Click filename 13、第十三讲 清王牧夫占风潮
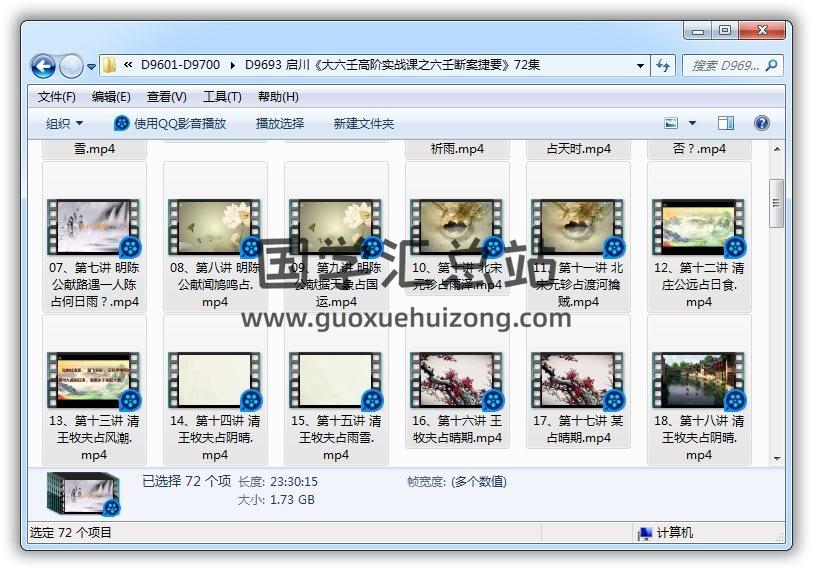Screen dimensions: 813x571 pos(94,438)
